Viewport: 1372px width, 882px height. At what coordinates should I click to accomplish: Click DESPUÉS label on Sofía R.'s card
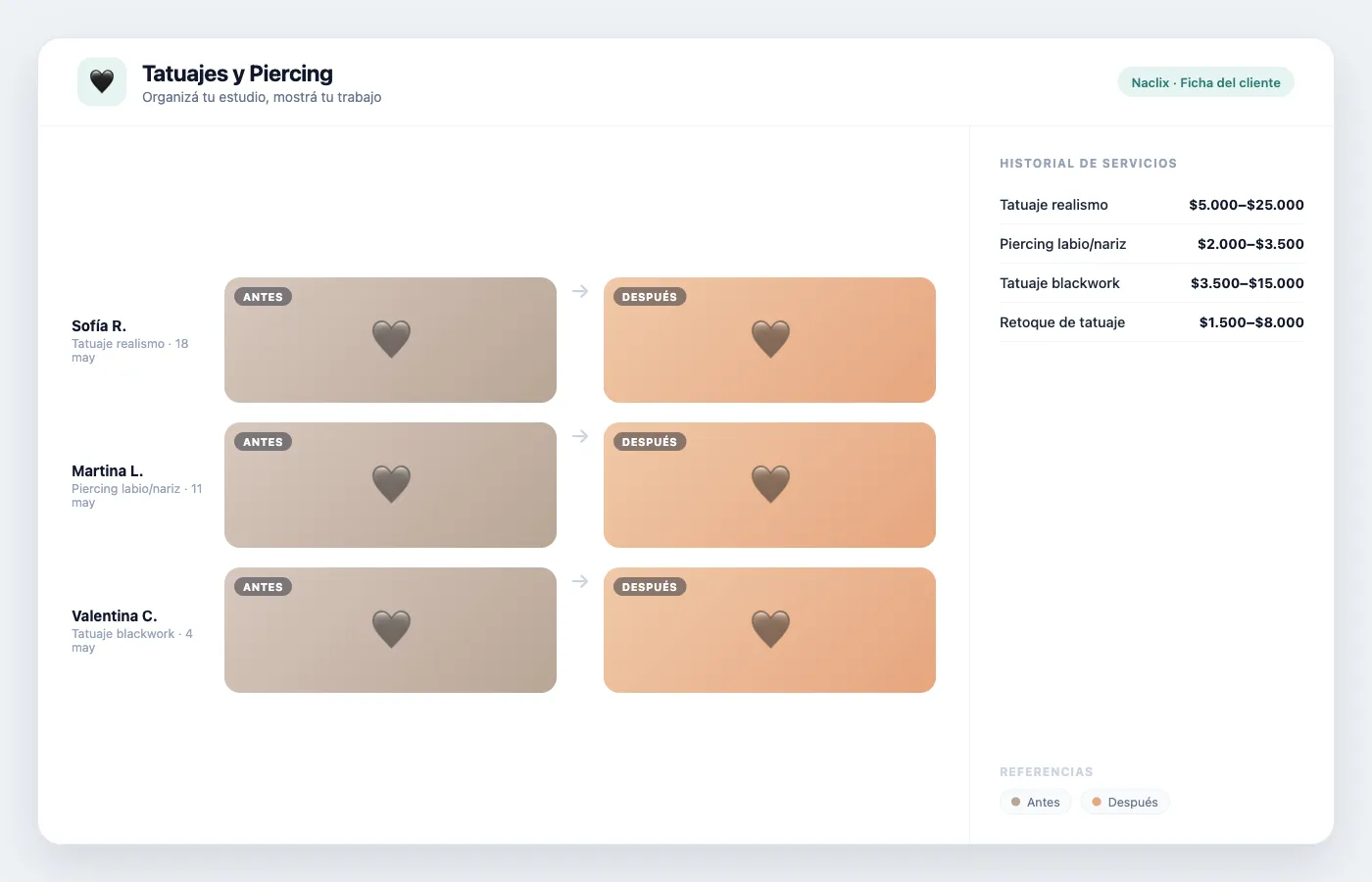click(x=650, y=297)
